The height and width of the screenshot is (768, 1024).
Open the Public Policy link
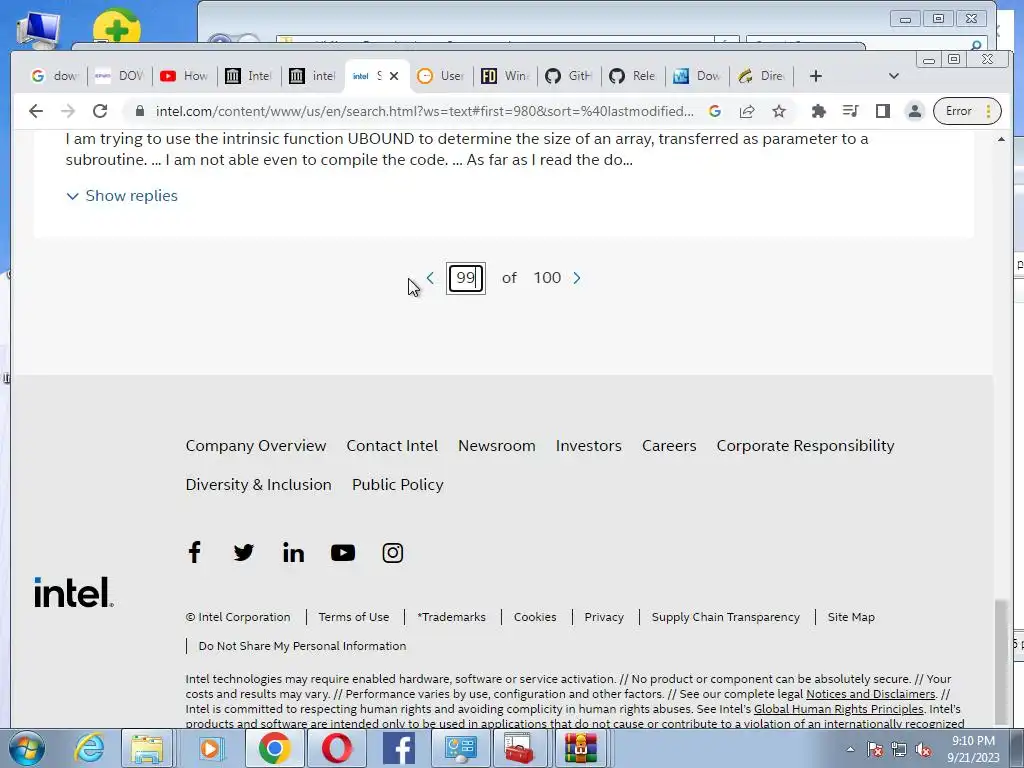coord(398,485)
